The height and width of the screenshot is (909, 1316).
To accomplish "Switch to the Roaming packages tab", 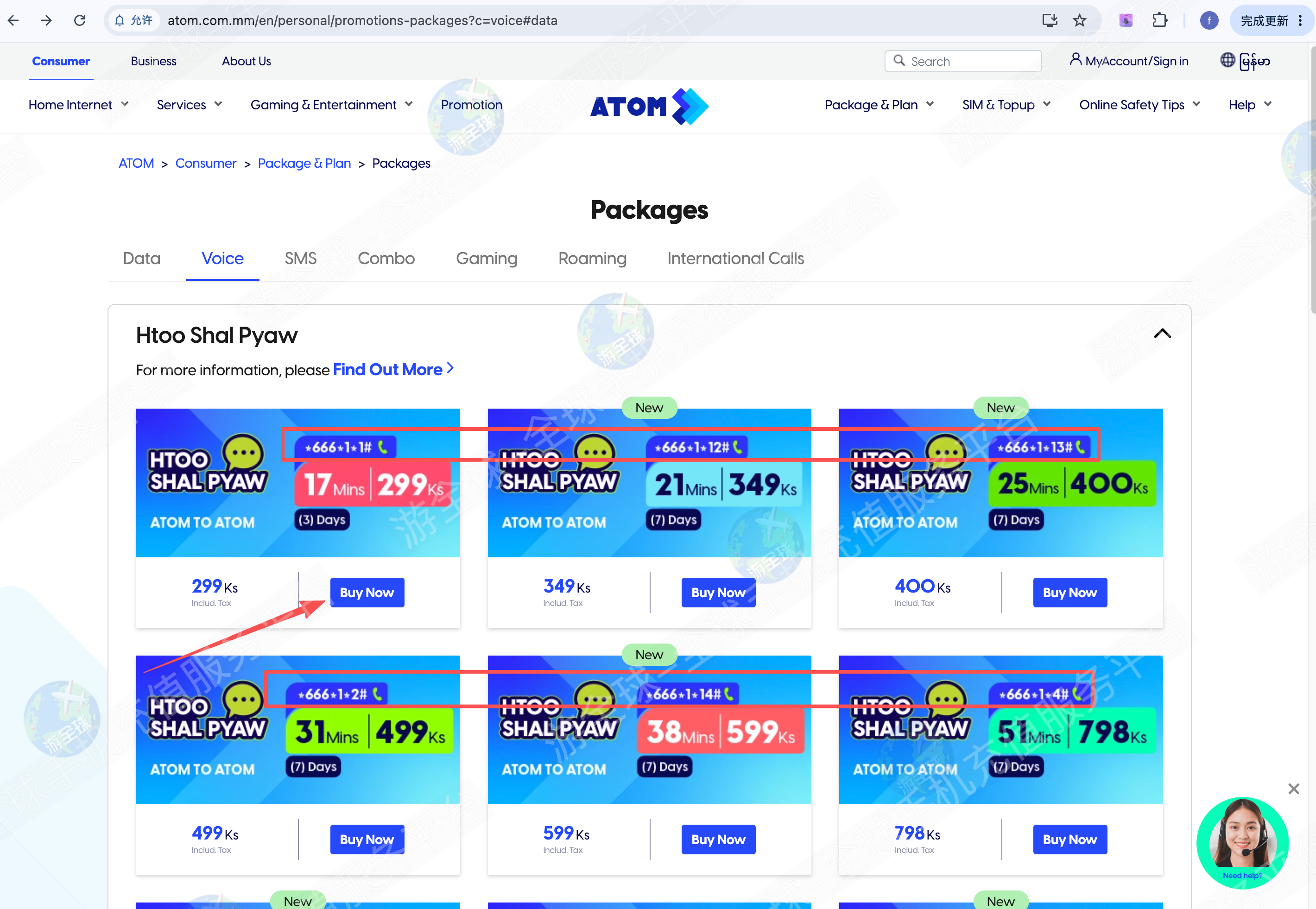I will pos(593,259).
